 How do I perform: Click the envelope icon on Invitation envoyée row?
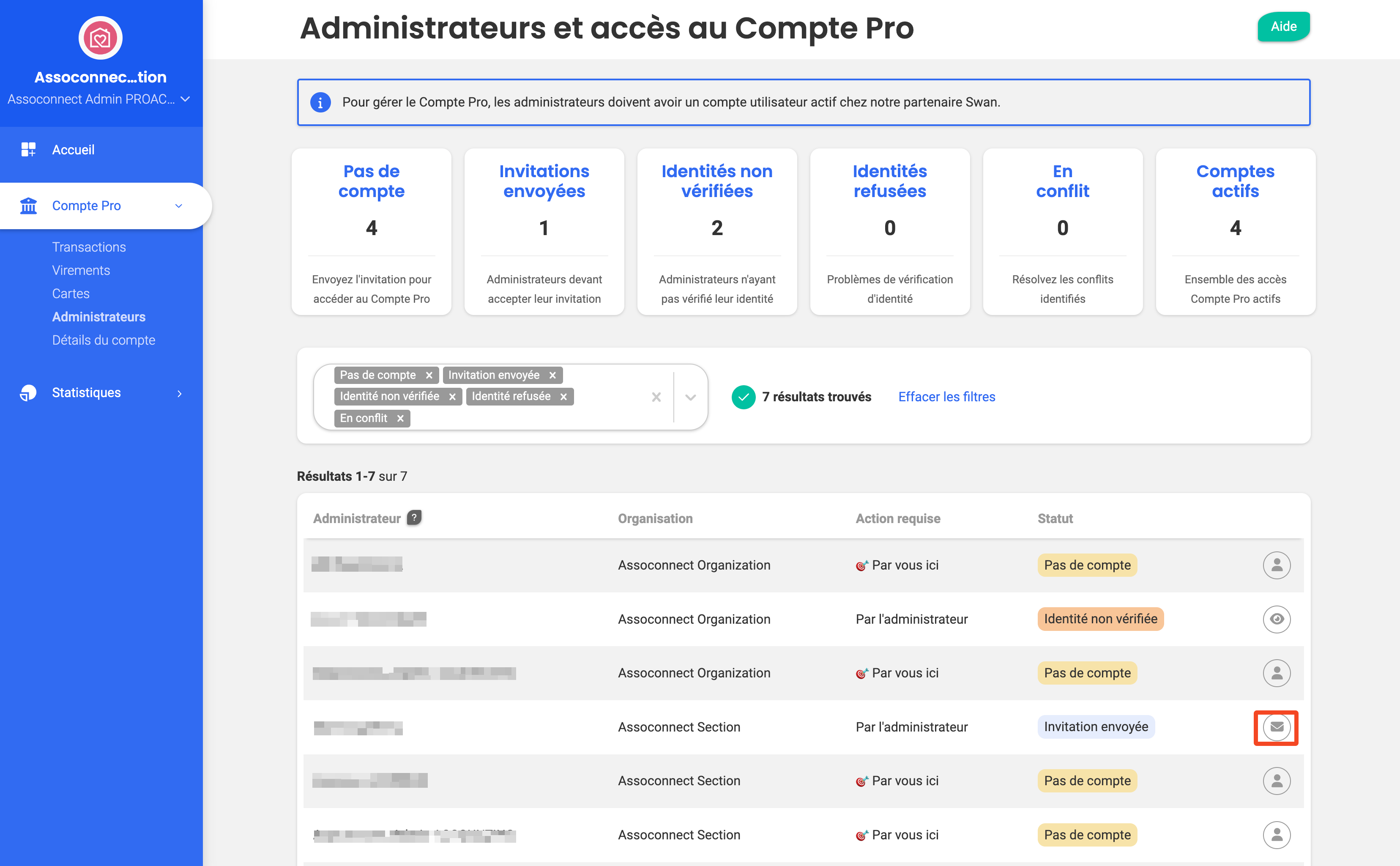coord(1276,727)
